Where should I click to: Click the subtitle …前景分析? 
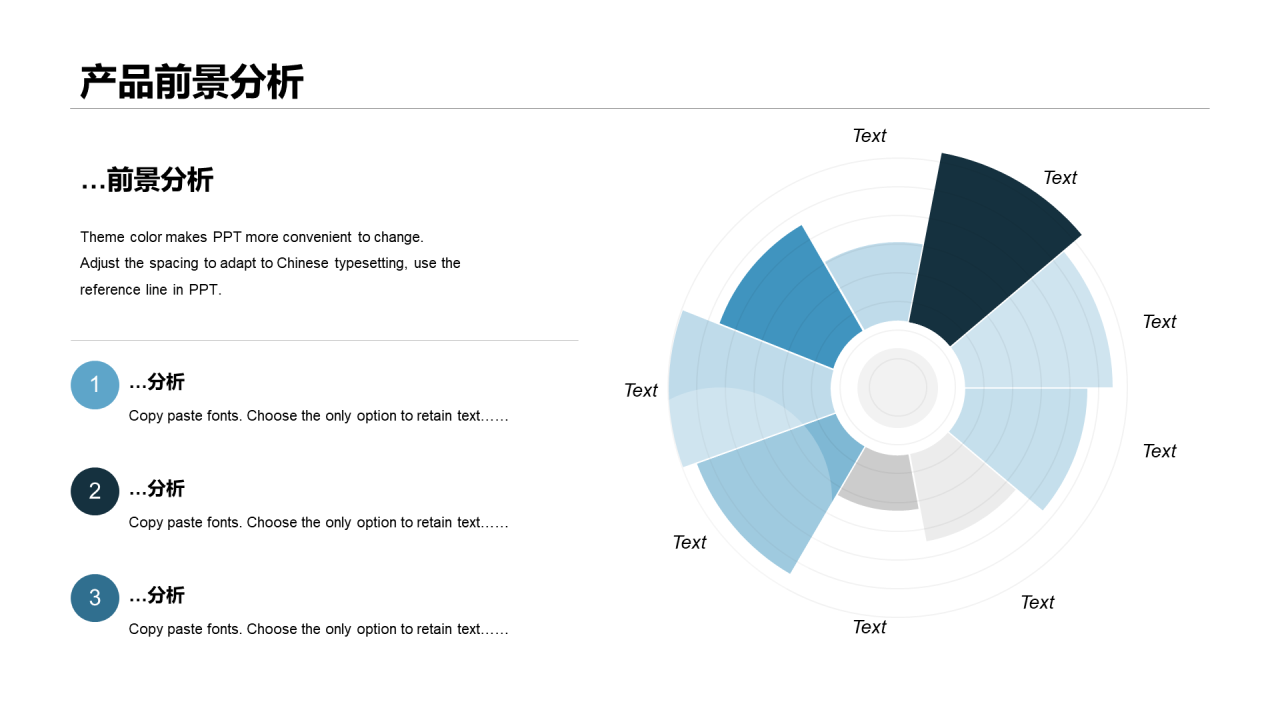tap(147, 180)
